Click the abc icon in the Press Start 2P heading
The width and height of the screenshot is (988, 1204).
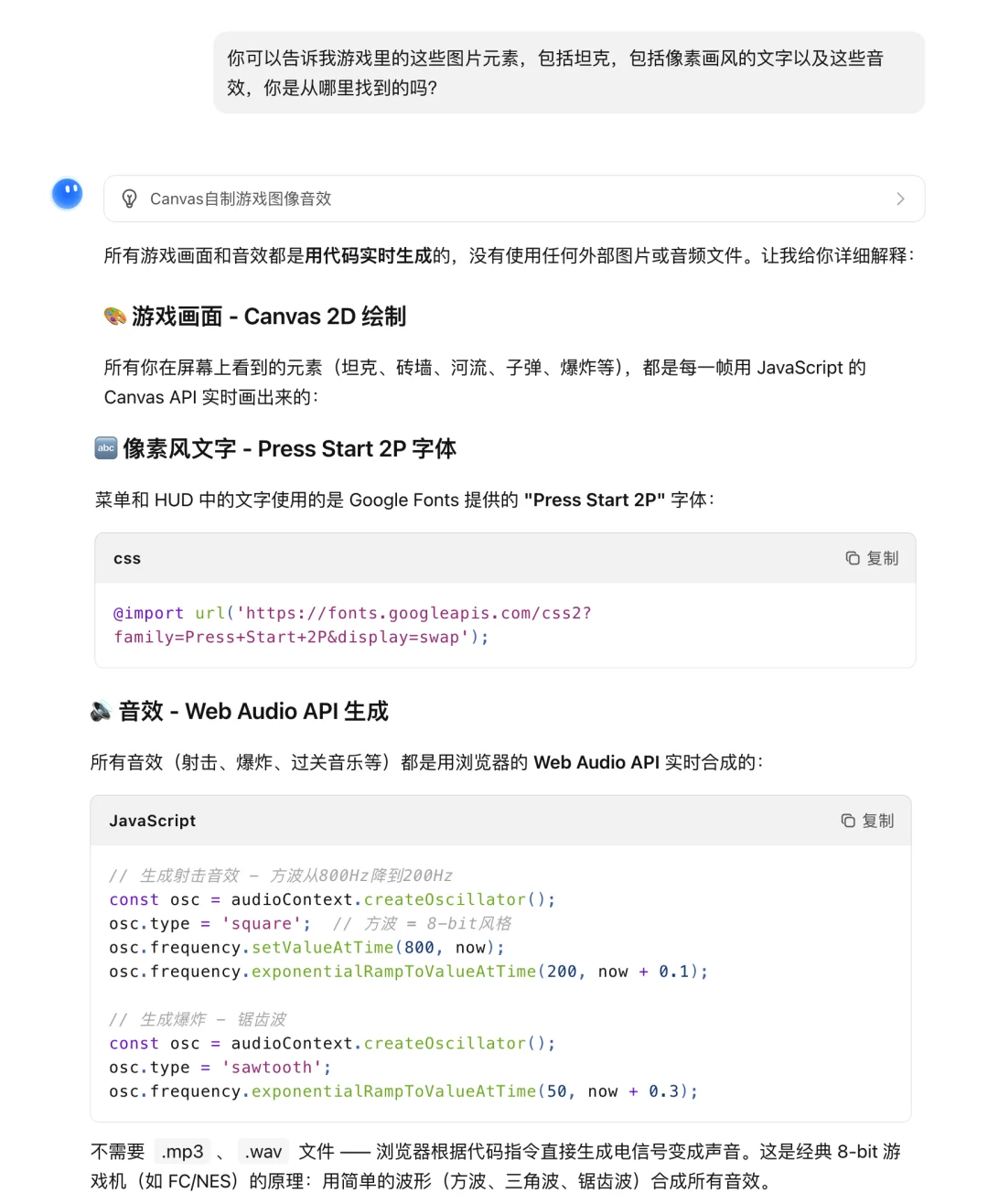coord(105,448)
